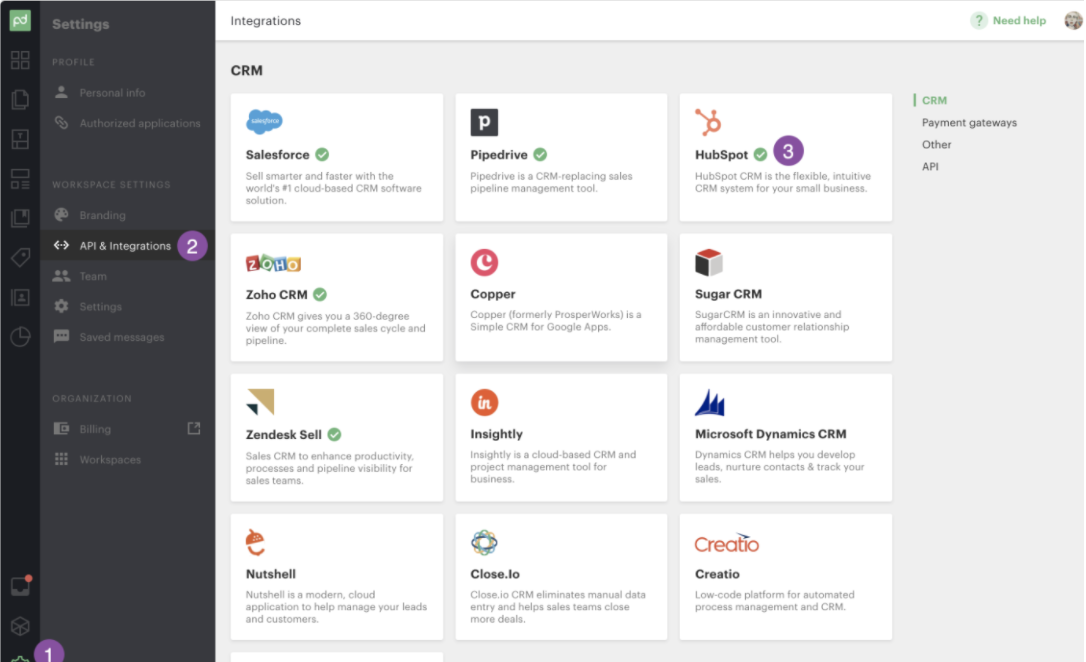Open the Close.io integration title
Screen dimensions: 1086x662
(495, 573)
